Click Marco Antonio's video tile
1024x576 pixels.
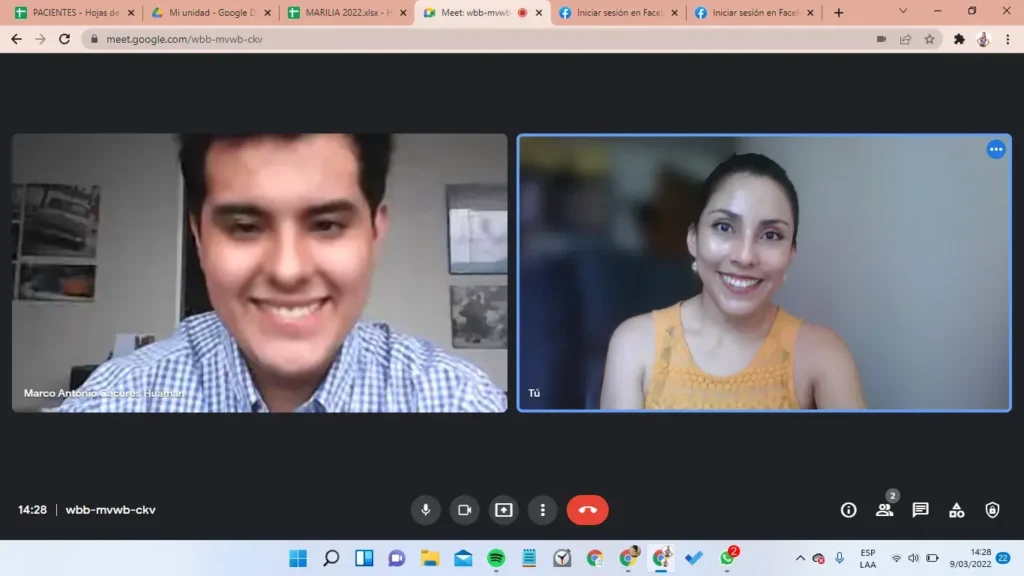click(x=259, y=273)
